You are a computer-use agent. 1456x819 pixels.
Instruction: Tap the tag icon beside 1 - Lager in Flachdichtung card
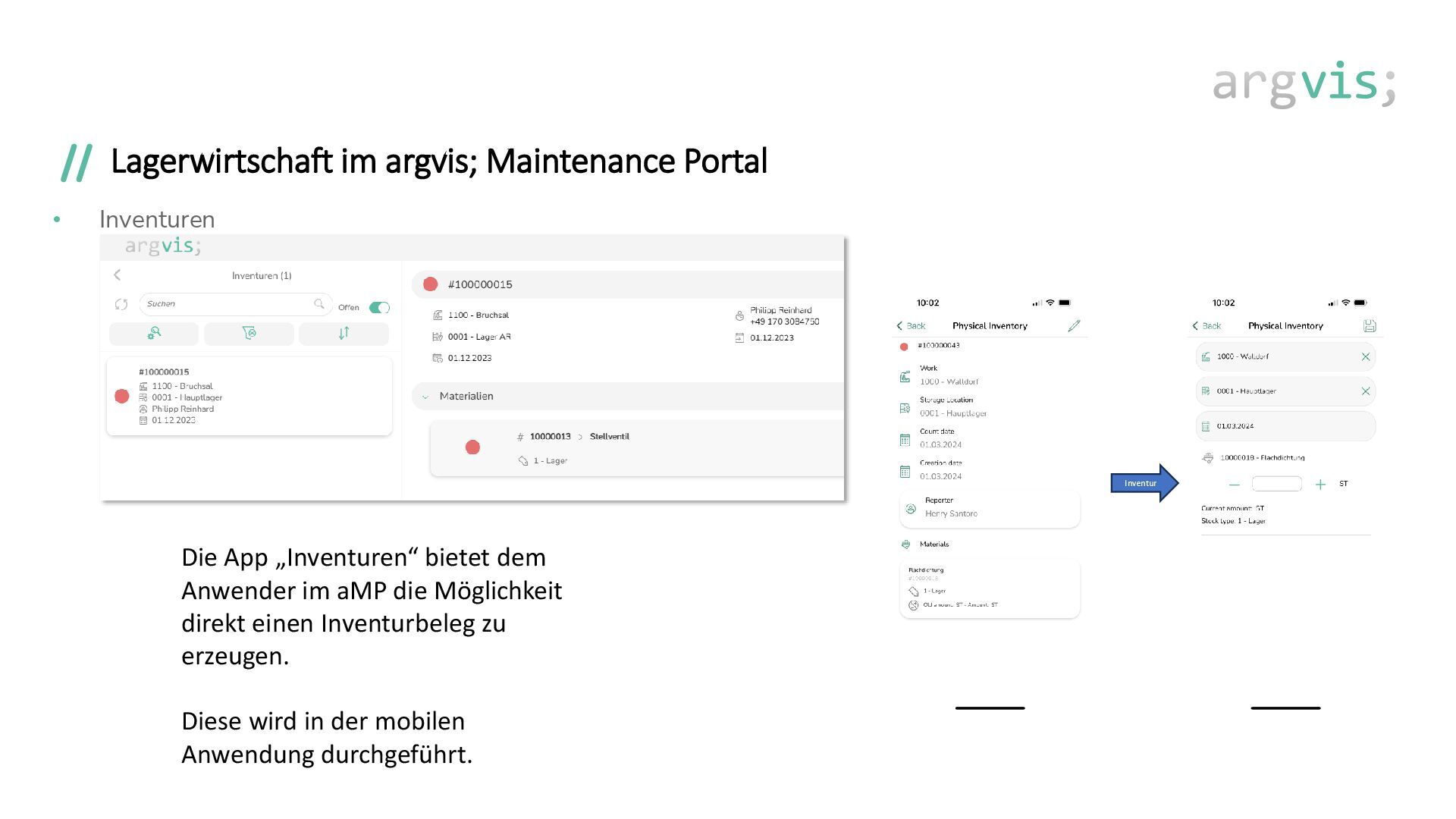tap(913, 591)
